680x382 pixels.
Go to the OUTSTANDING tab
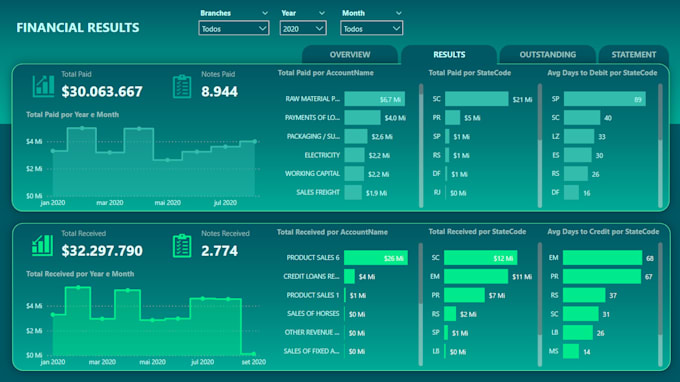548,55
